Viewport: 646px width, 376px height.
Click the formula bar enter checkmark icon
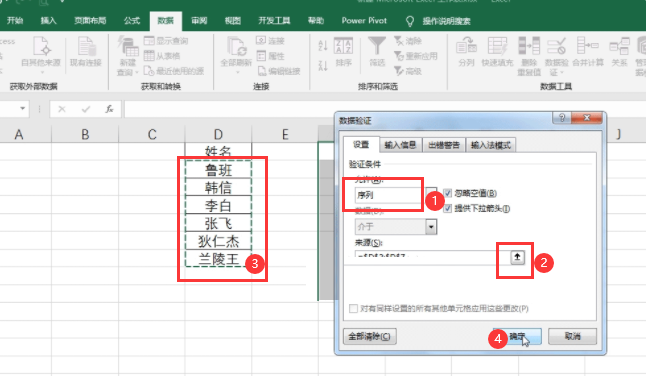click(x=86, y=109)
